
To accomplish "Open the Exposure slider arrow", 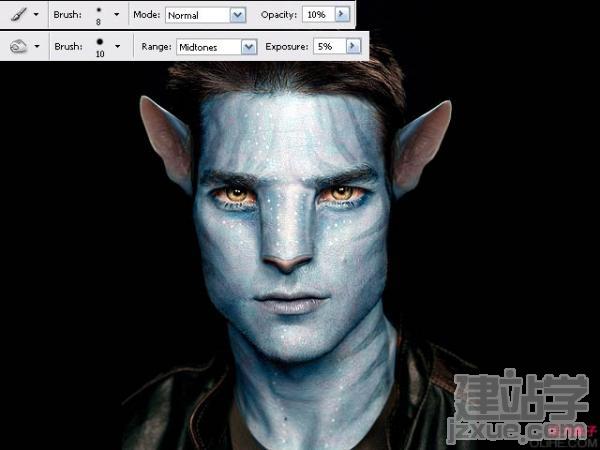I will 353,47.
